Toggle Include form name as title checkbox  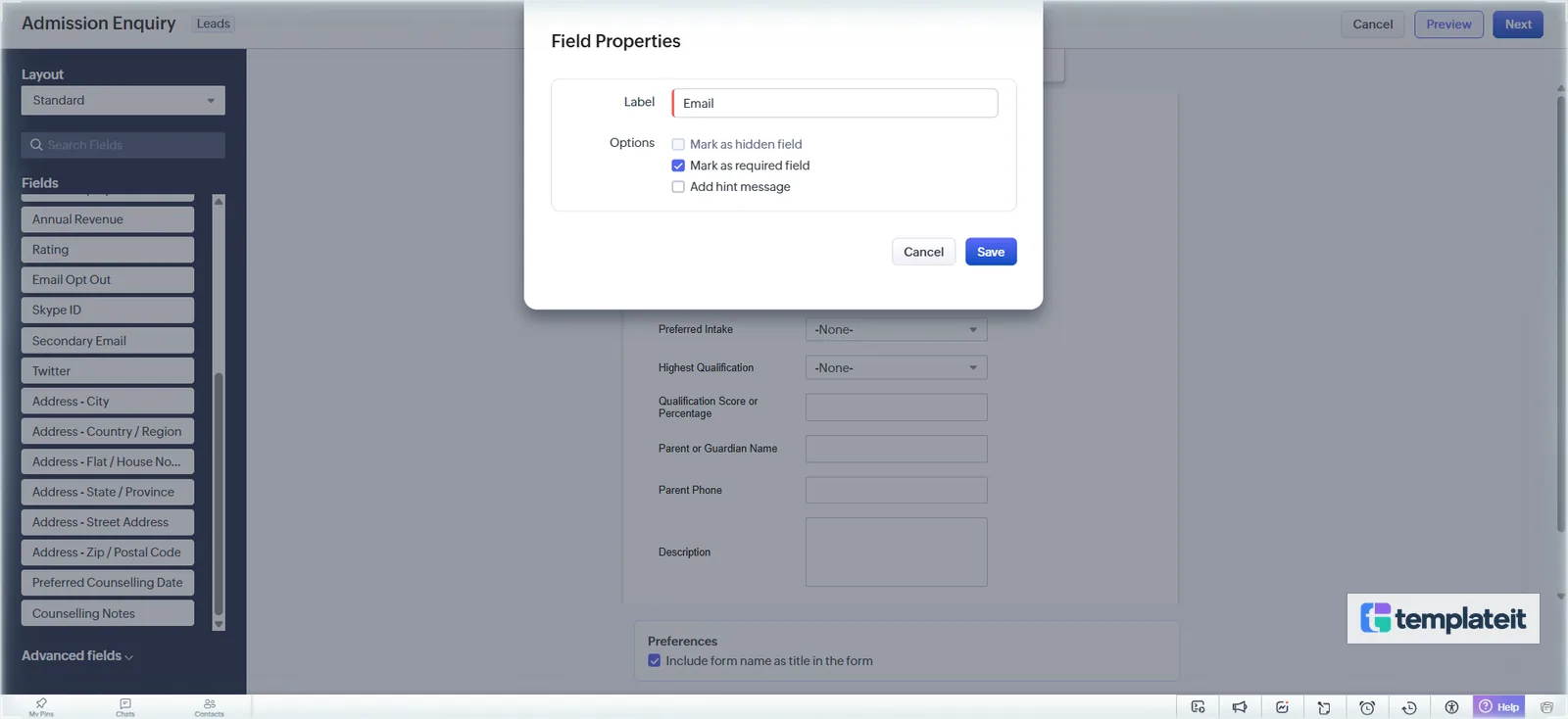(654, 661)
